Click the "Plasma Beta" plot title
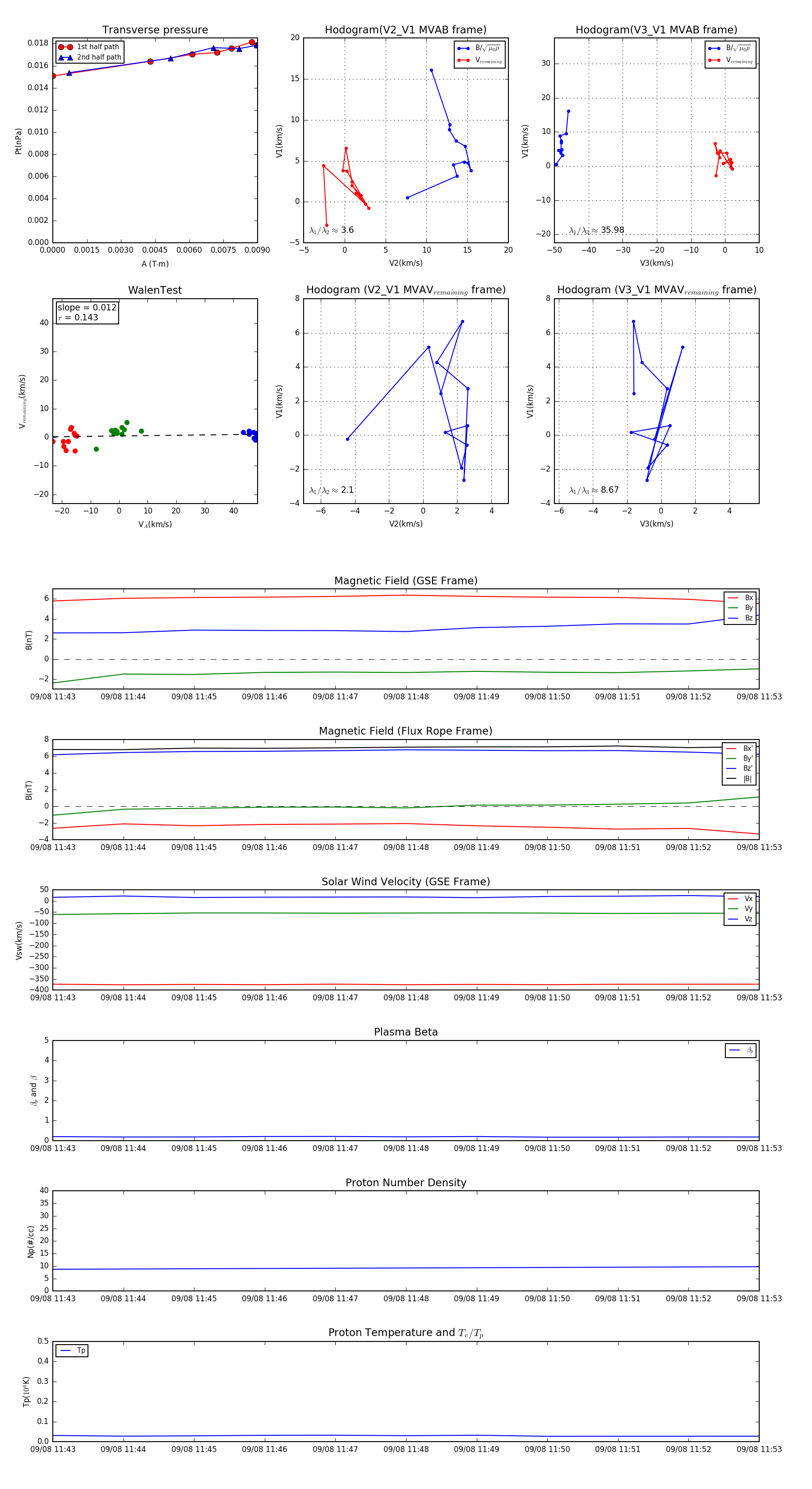 pos(406,1032)
